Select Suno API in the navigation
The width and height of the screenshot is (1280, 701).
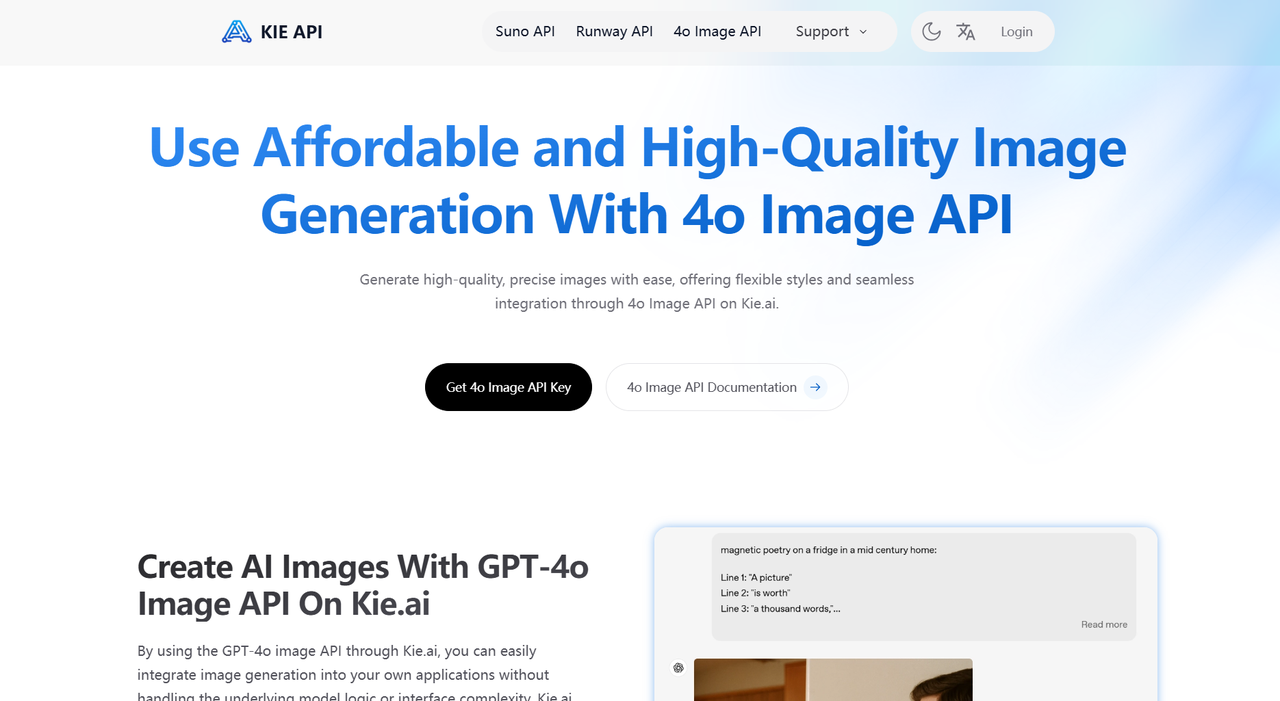pyautogui.click(x=524, y=31)
